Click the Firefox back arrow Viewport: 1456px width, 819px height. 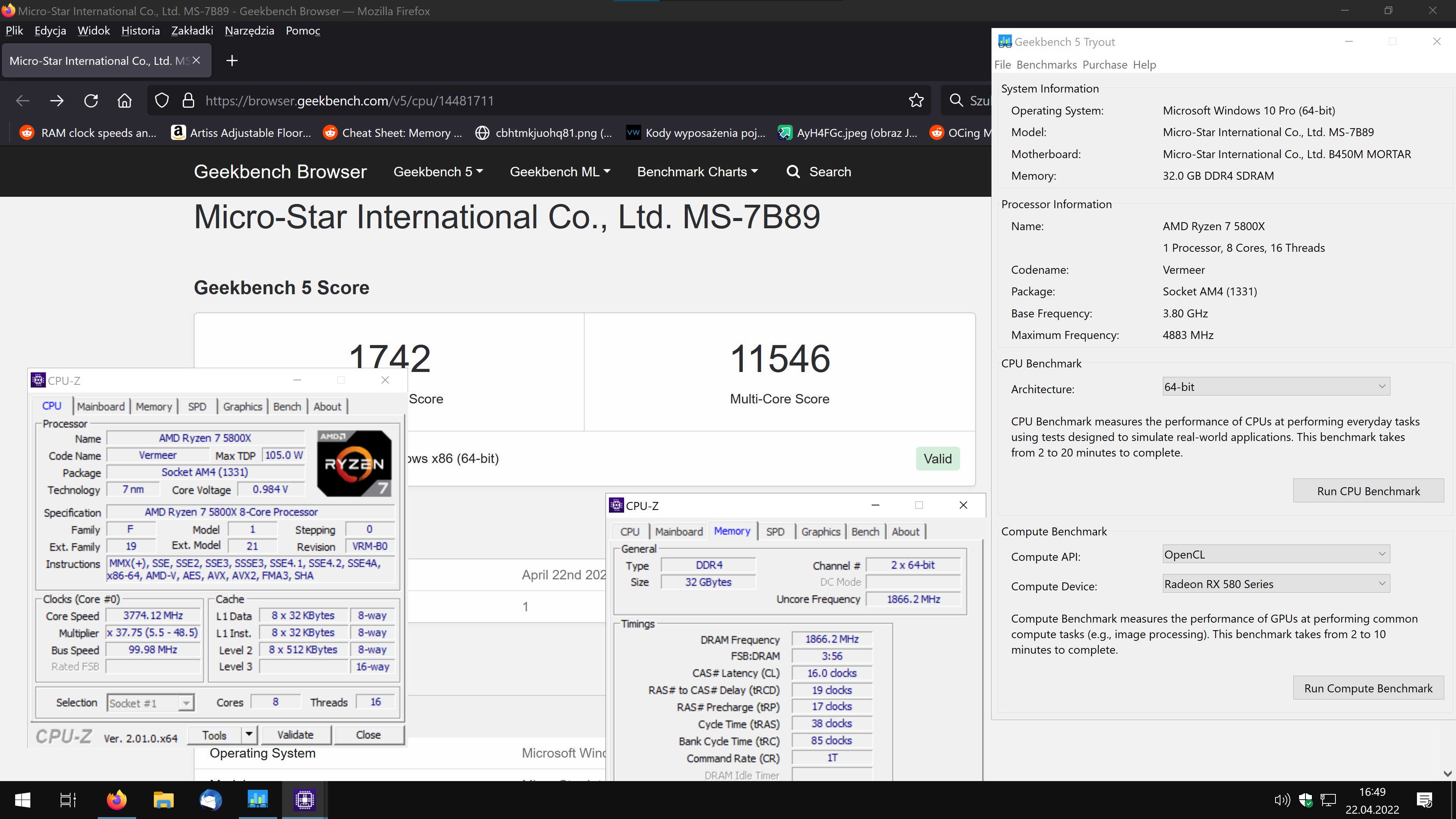[23, 100]
